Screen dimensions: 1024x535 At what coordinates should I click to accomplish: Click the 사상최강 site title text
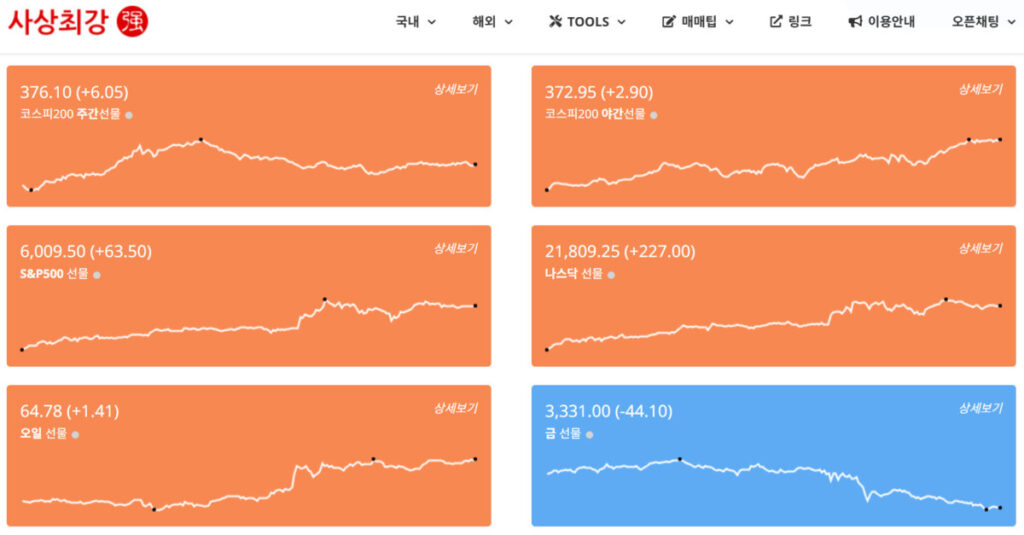[x=58, y=22]
